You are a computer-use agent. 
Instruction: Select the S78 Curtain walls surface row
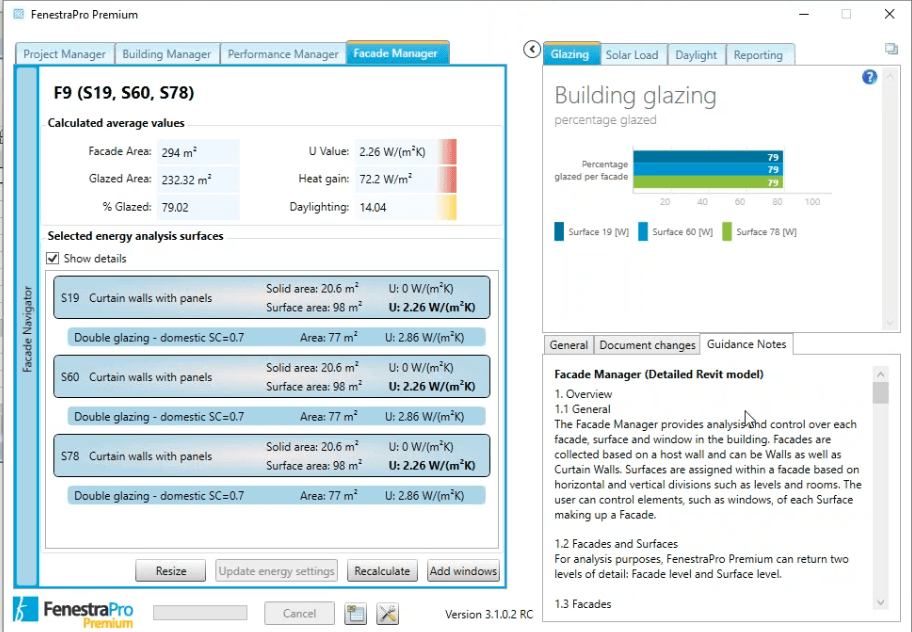coord(269,456)
